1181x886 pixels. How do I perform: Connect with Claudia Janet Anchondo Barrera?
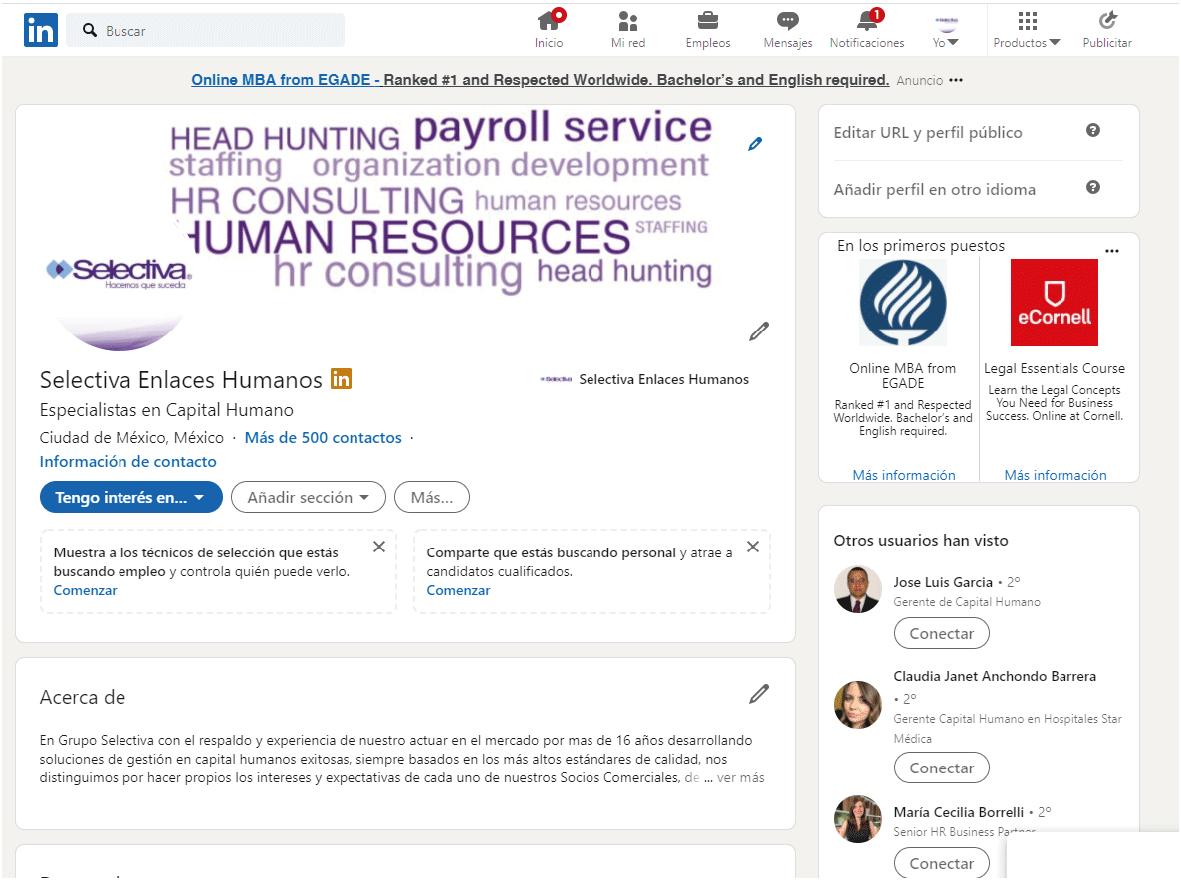pos(941,768)
